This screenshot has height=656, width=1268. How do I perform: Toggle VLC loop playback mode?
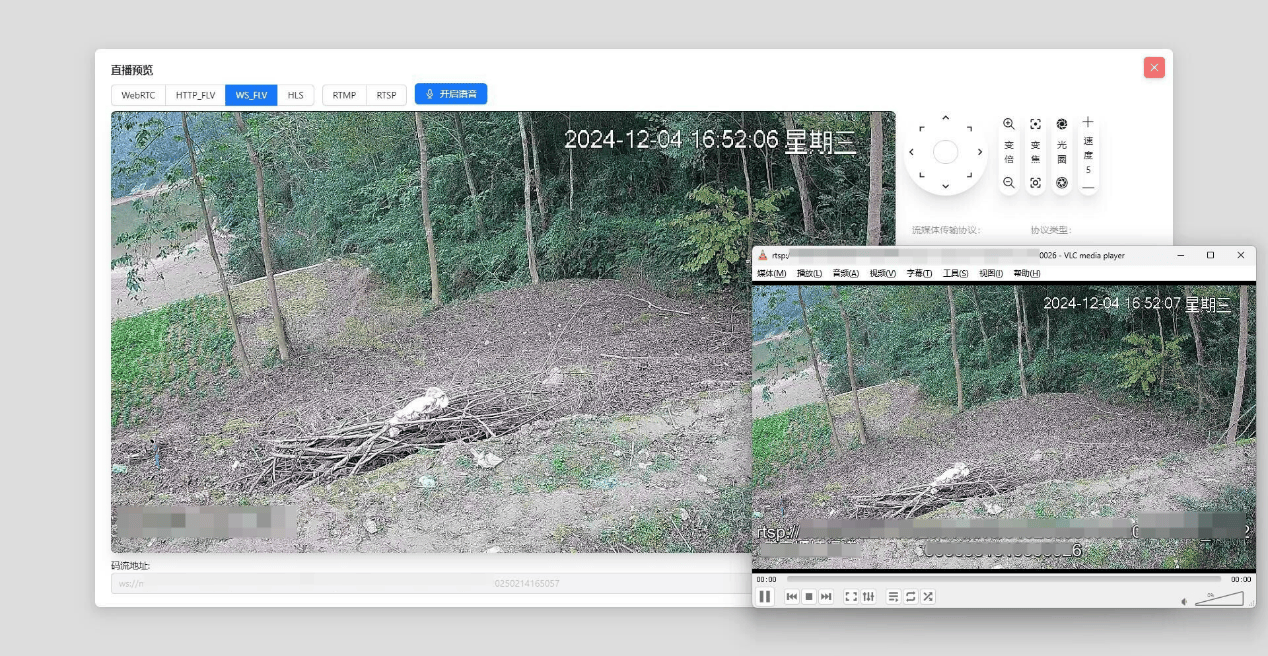click(910, 596)
